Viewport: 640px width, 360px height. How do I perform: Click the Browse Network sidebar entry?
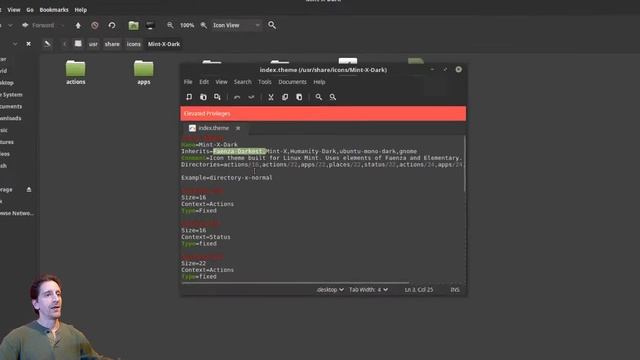[16, 213]
